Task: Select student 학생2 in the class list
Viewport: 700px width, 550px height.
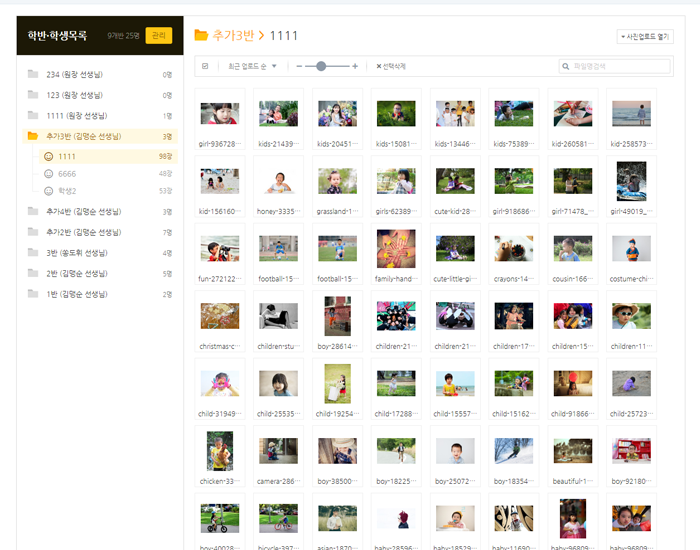Action: [67, 190]
